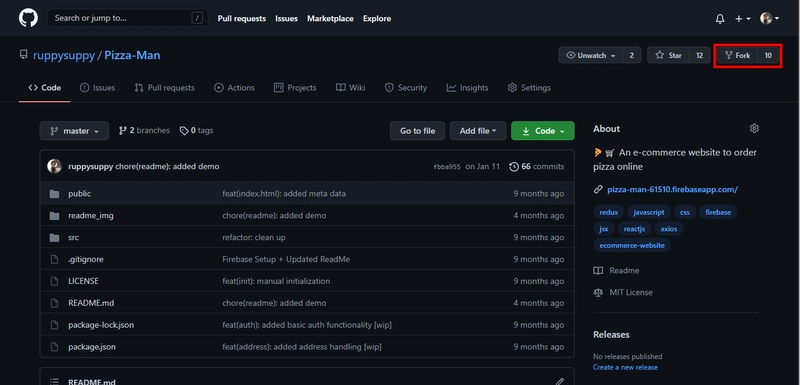Open the GitHub home logo
Viewport: 800px width, 385px height.
point(29,18)
